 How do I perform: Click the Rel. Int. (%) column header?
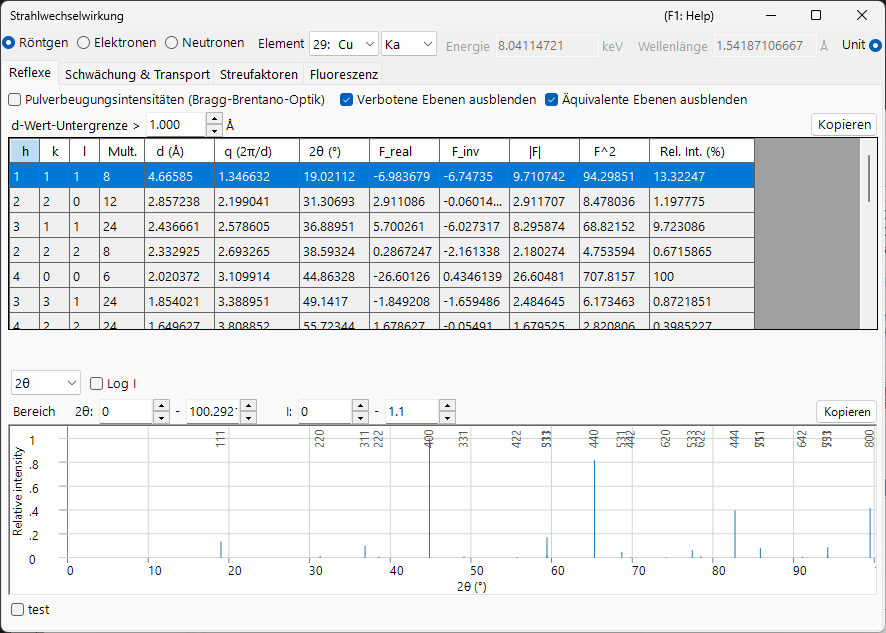(x=702, y=151)
